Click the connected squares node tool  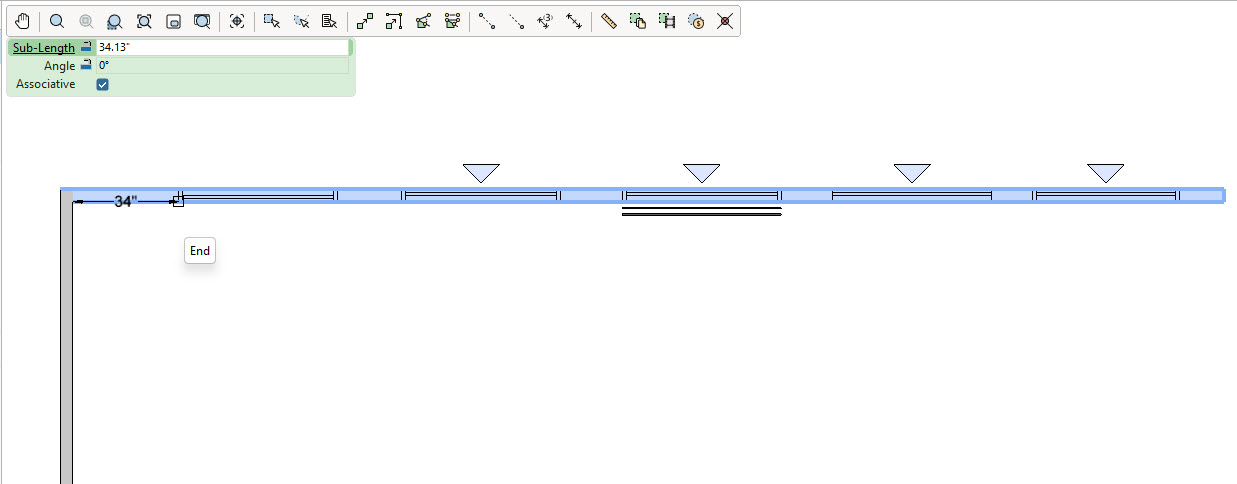[x=365, y=21]
